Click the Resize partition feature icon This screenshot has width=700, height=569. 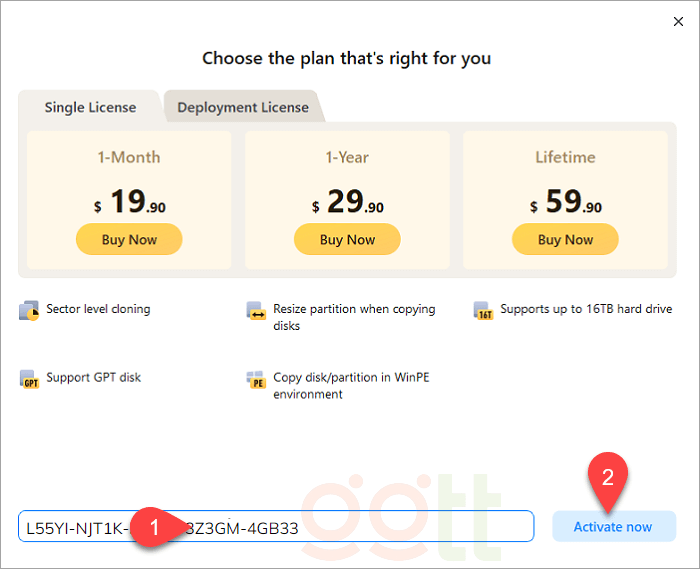256,311
